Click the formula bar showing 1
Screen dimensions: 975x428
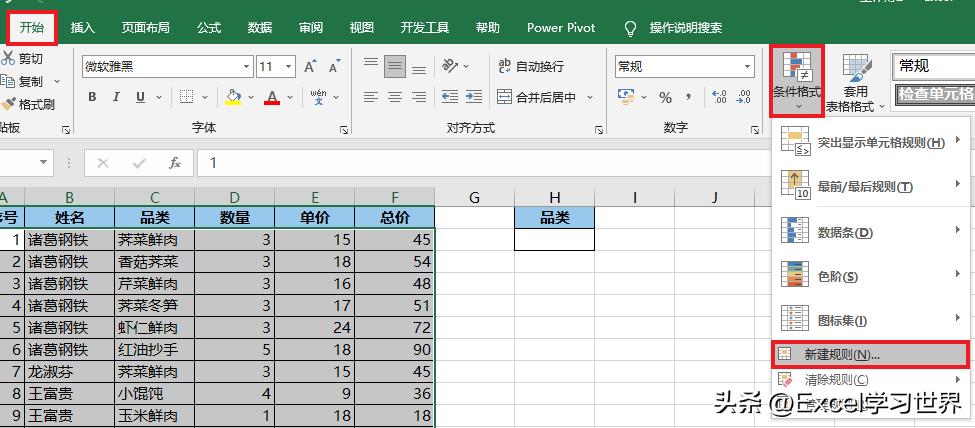click(x=483, y=163)
